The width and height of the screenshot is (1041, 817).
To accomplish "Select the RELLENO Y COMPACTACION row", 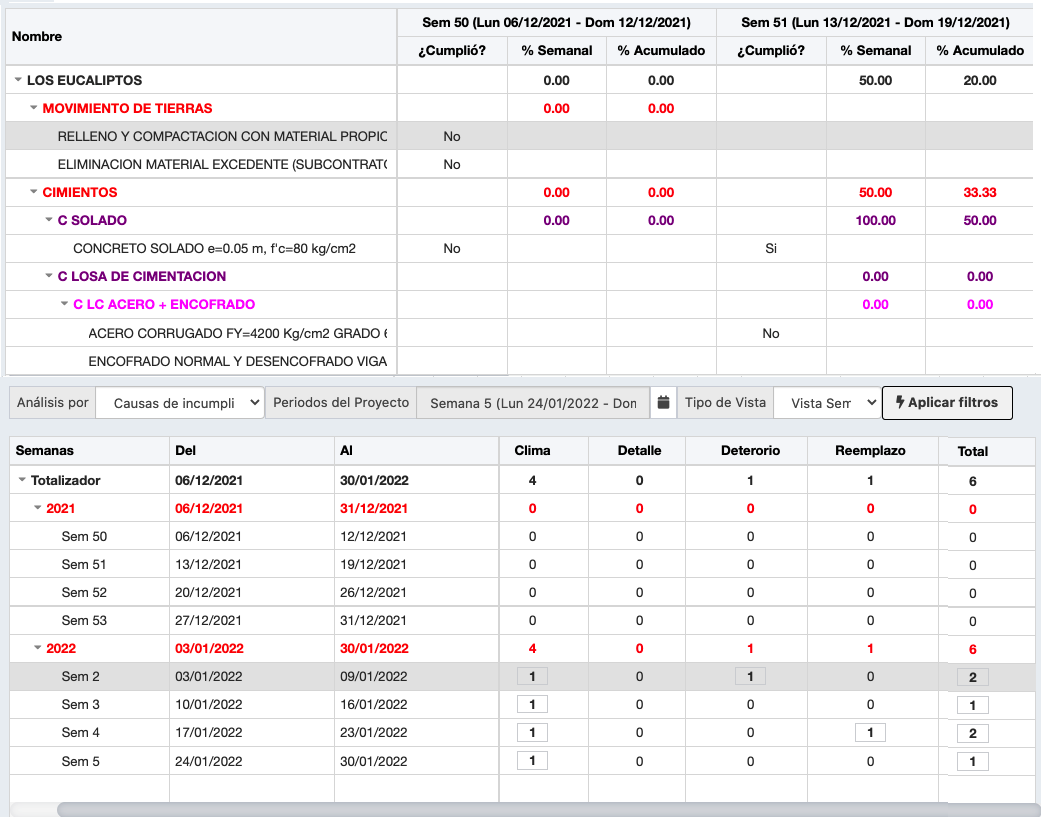I will click(519, 136).
